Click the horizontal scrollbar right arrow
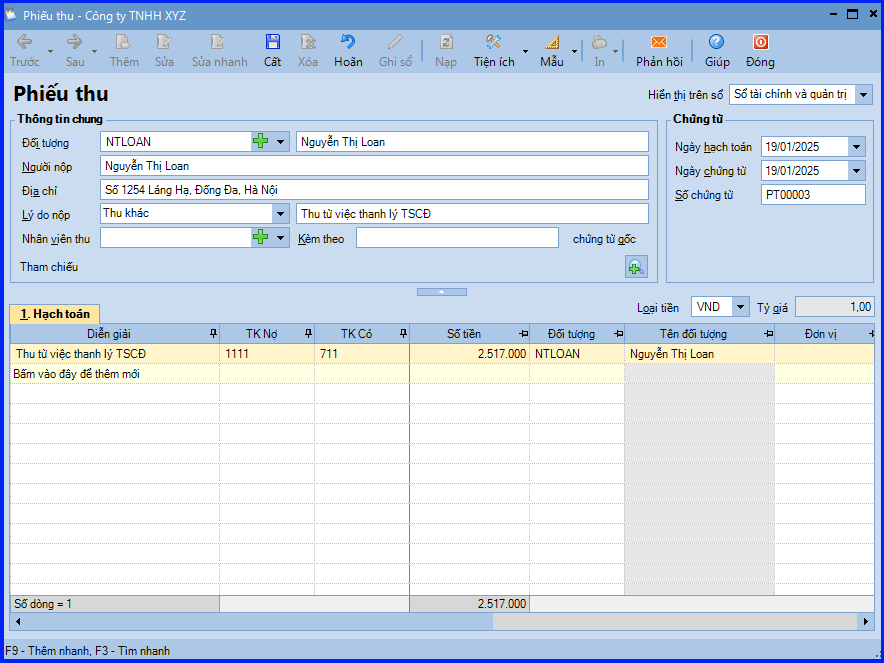Viewport: 884px width, 663px height. tap(867, 621)
